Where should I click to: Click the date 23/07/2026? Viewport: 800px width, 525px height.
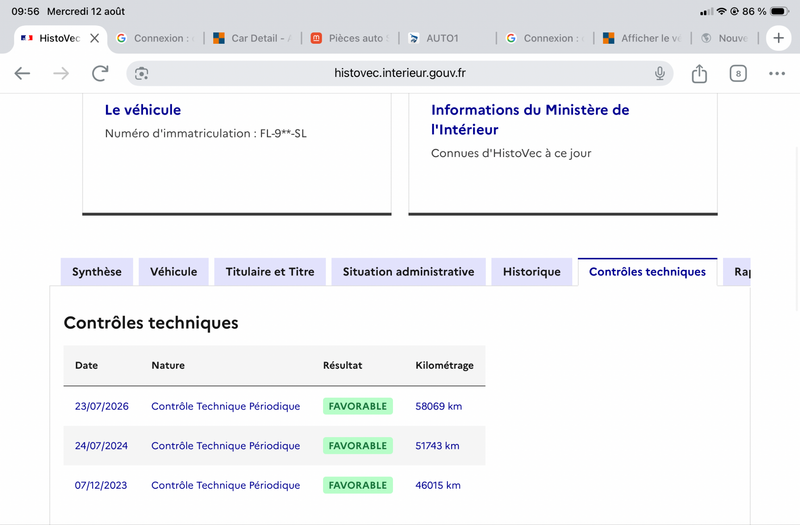click(x=102, y=406)
